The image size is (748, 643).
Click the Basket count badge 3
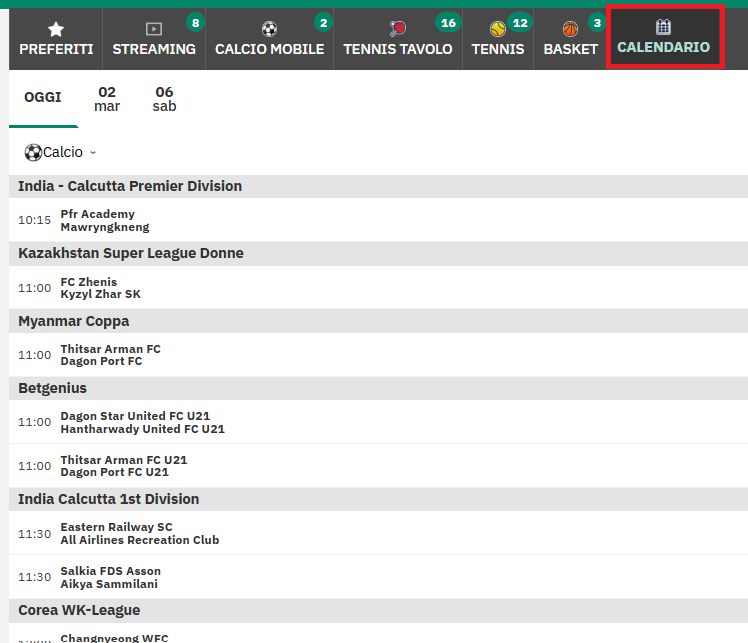point(597,22)
